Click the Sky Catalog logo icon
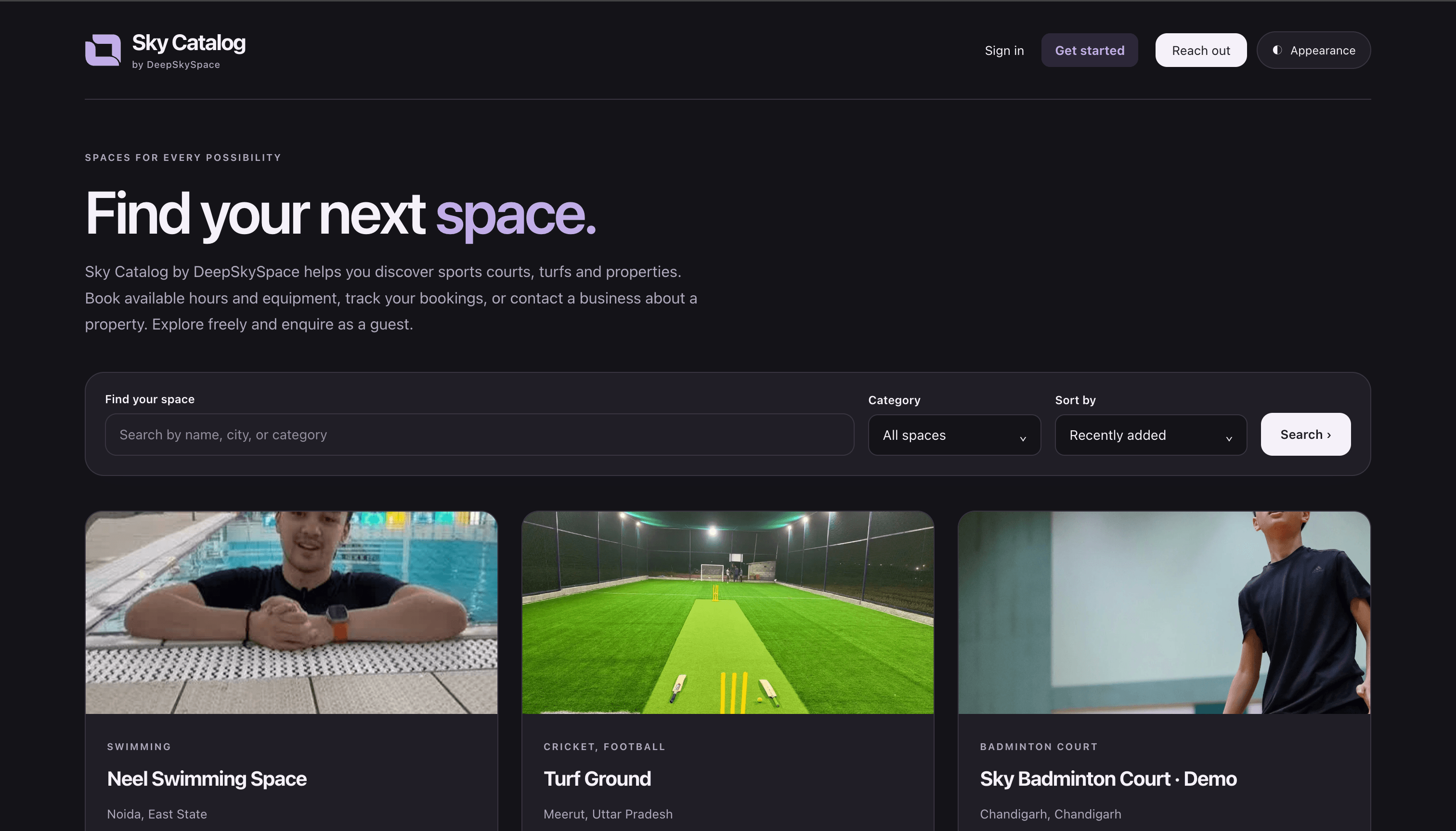 coord(103,50)
